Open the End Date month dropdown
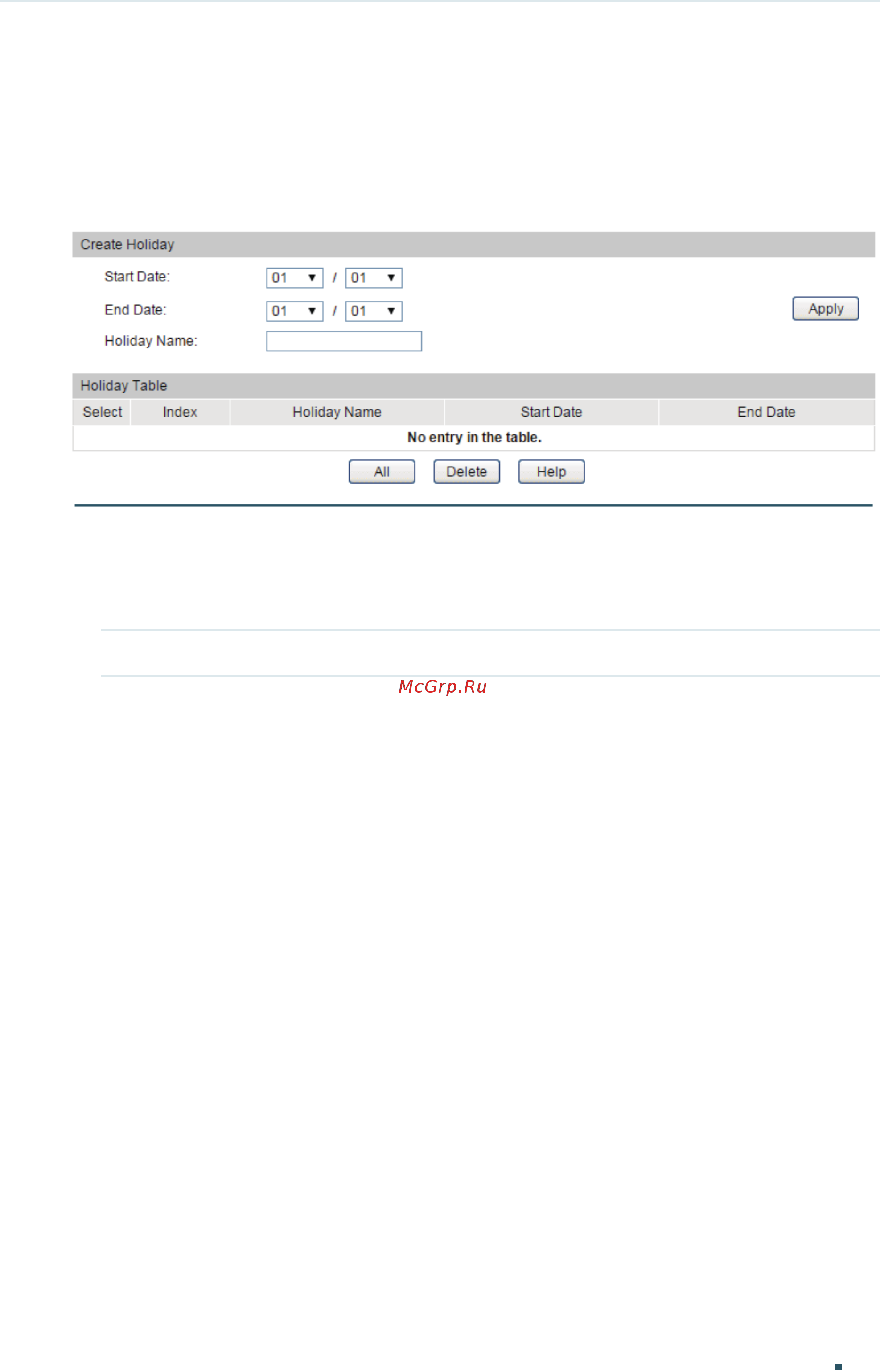Screen dimensions: 880x1372 [295, 311]
